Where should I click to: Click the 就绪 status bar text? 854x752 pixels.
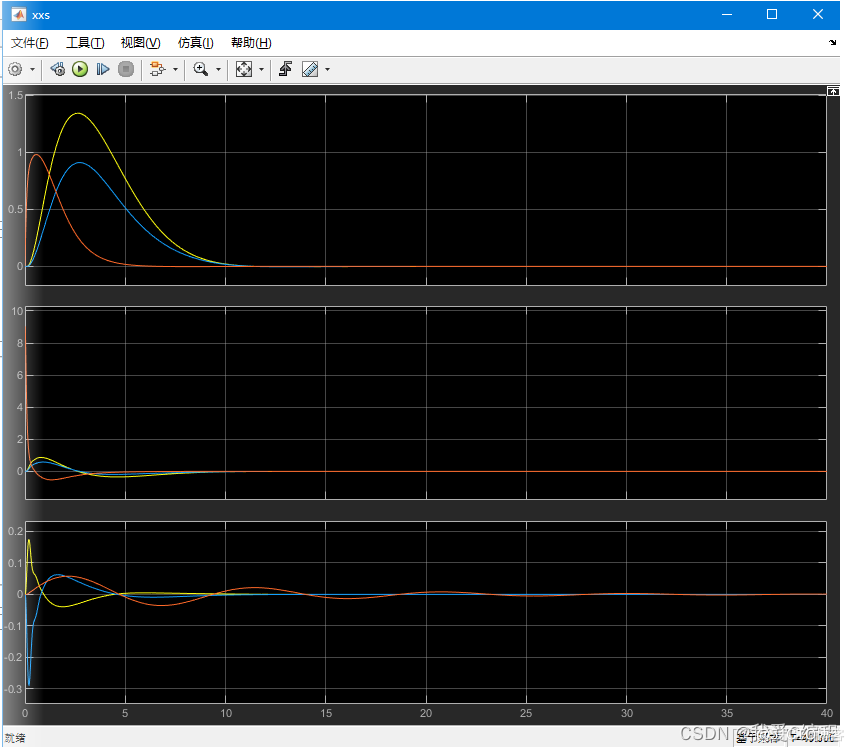[15, 738]
